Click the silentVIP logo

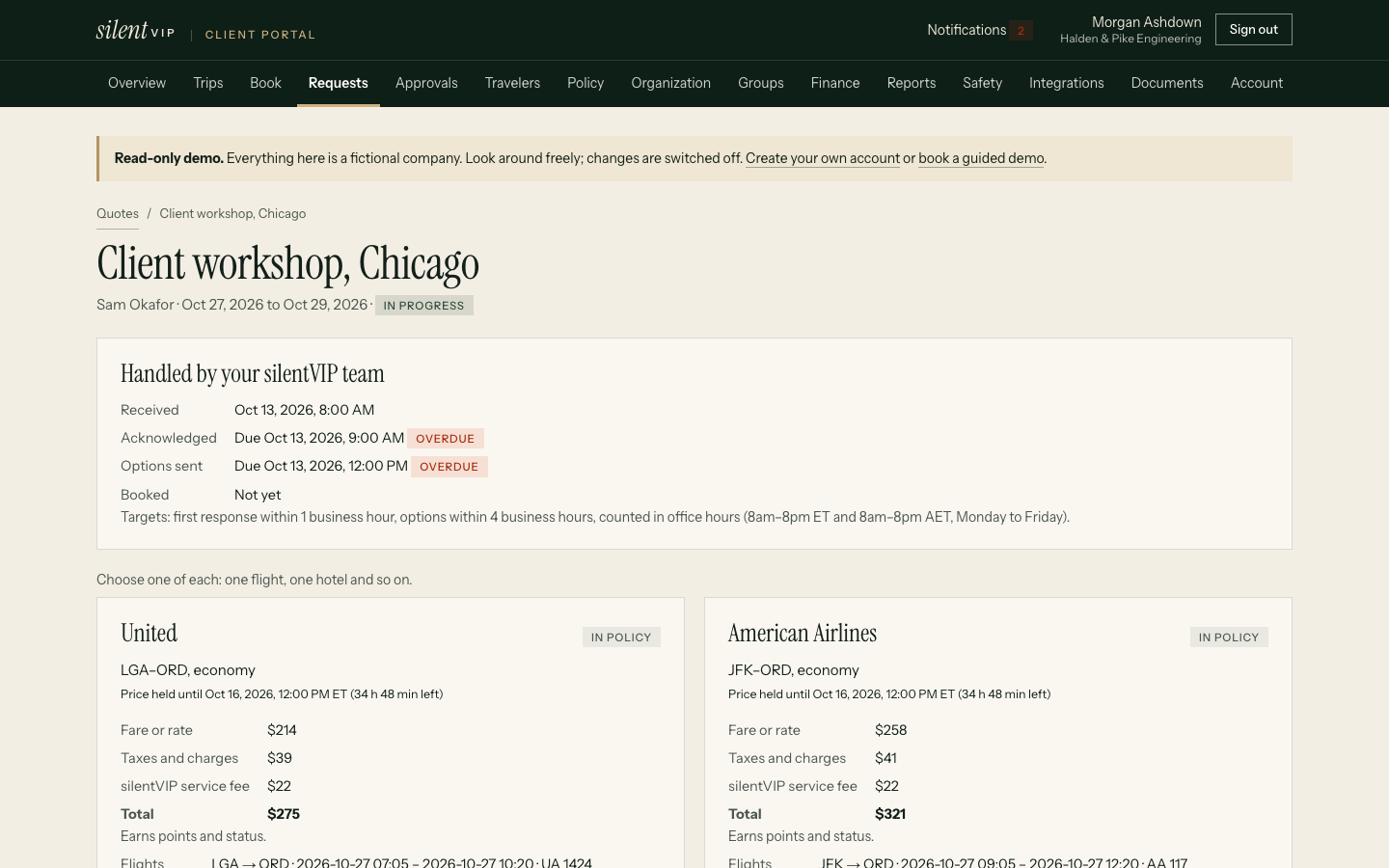pos(135,30)
